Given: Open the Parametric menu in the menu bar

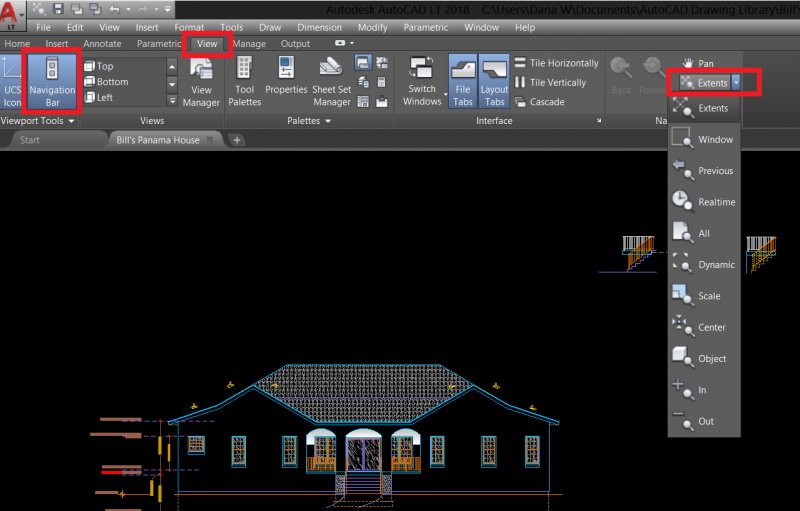Looking at the screenshot, I should pos(426,28).
